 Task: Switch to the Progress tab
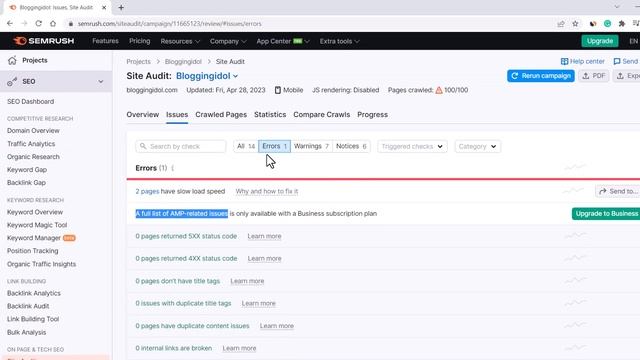(372, 115)
